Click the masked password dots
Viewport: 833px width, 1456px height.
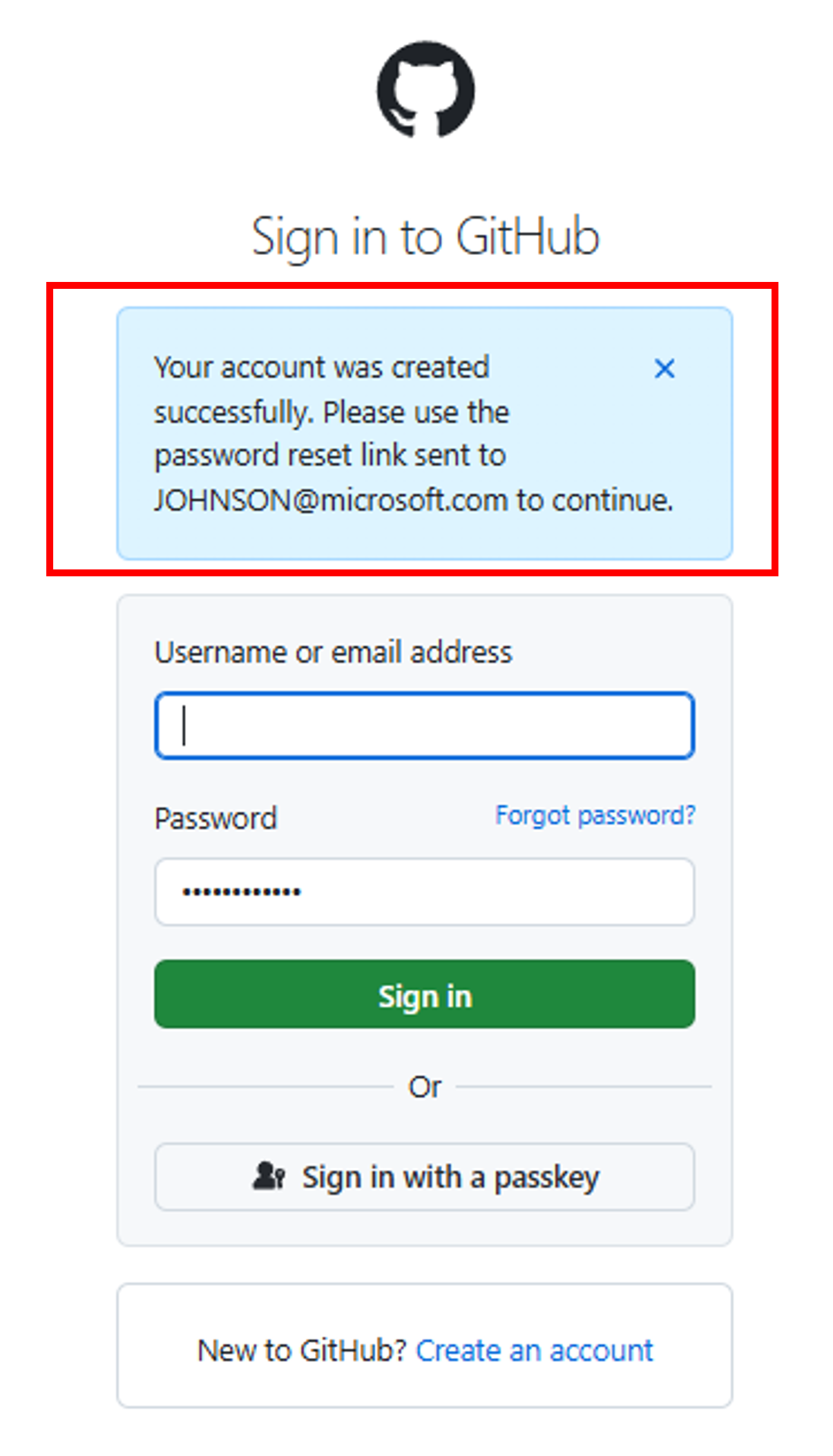[241, 891]
